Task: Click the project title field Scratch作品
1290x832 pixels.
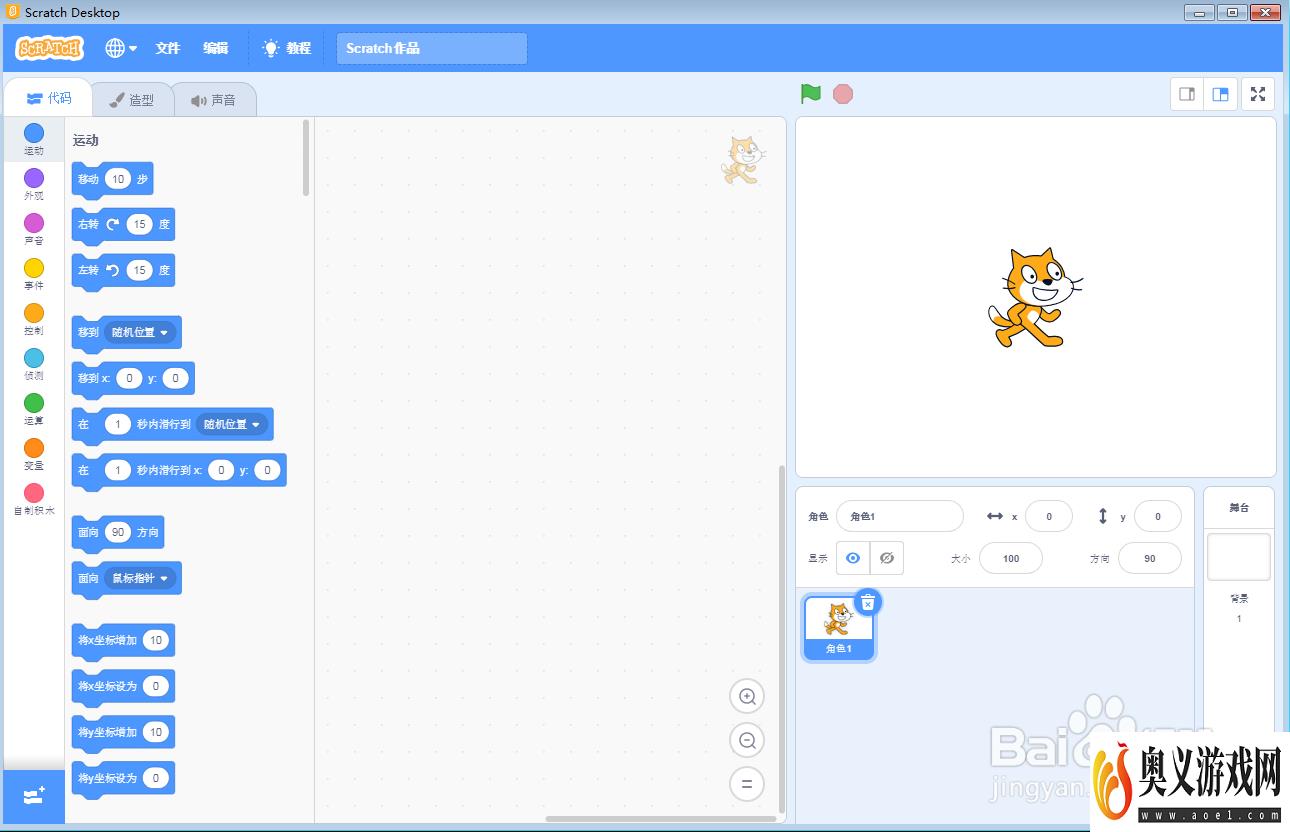Action: (431, 48)
